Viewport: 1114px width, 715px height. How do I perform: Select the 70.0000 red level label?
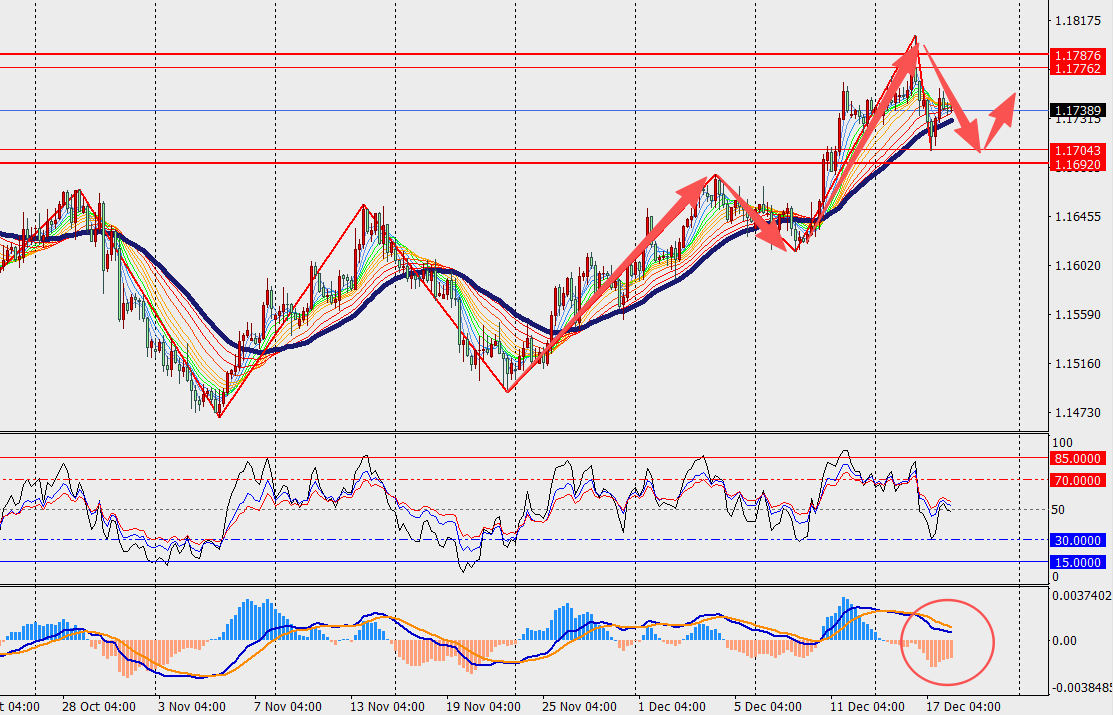coord(1077,480)
